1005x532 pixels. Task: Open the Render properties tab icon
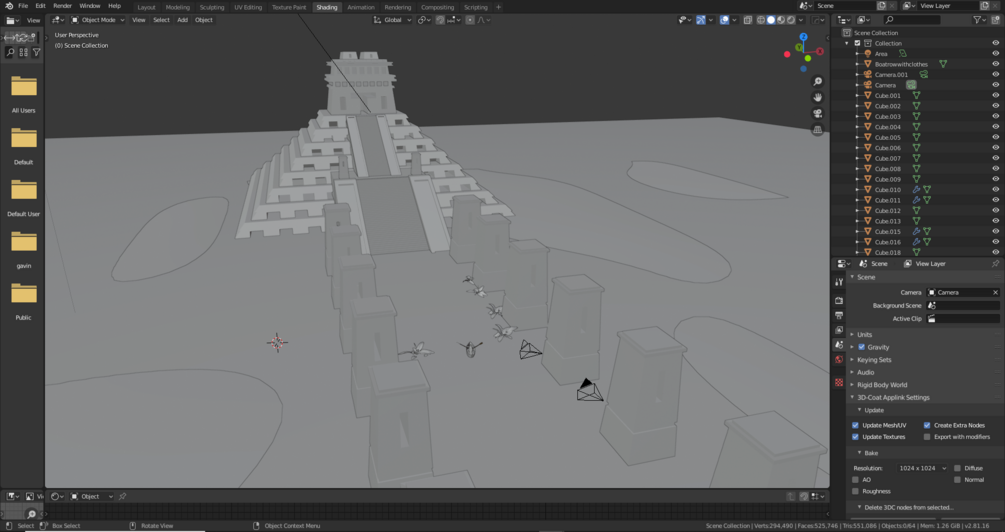tap(839, 300)
